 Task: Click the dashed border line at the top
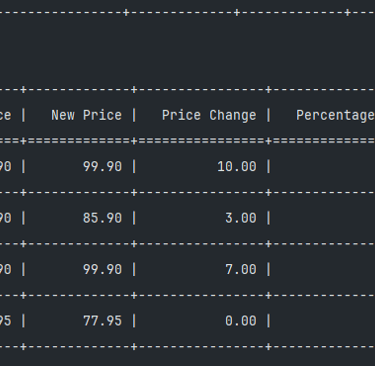pos(187,13)
